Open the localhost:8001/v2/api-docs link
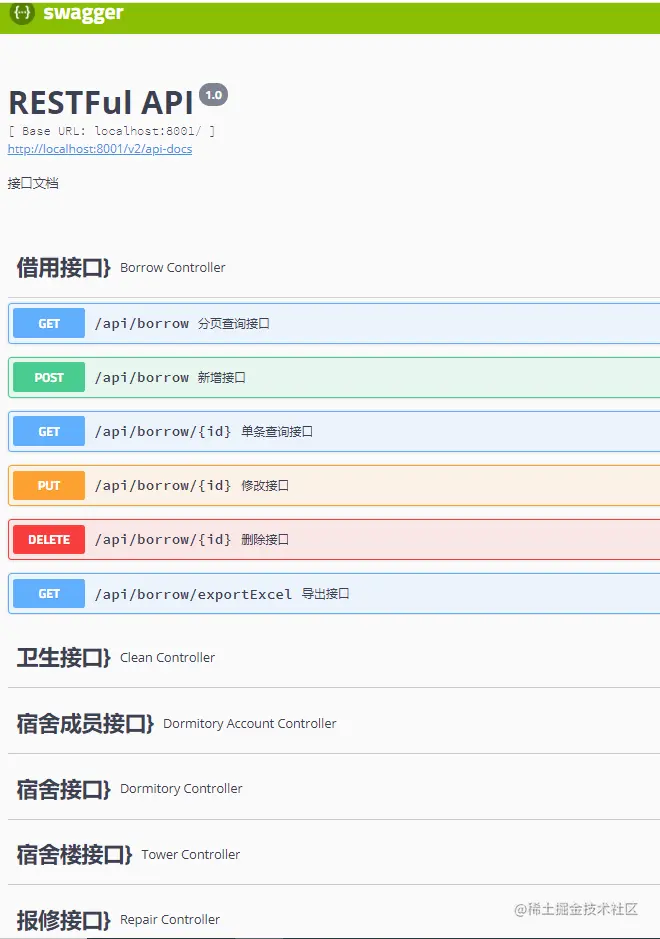Image resolution: width=660 pixels, height=939 pixels. click(100, 149)
